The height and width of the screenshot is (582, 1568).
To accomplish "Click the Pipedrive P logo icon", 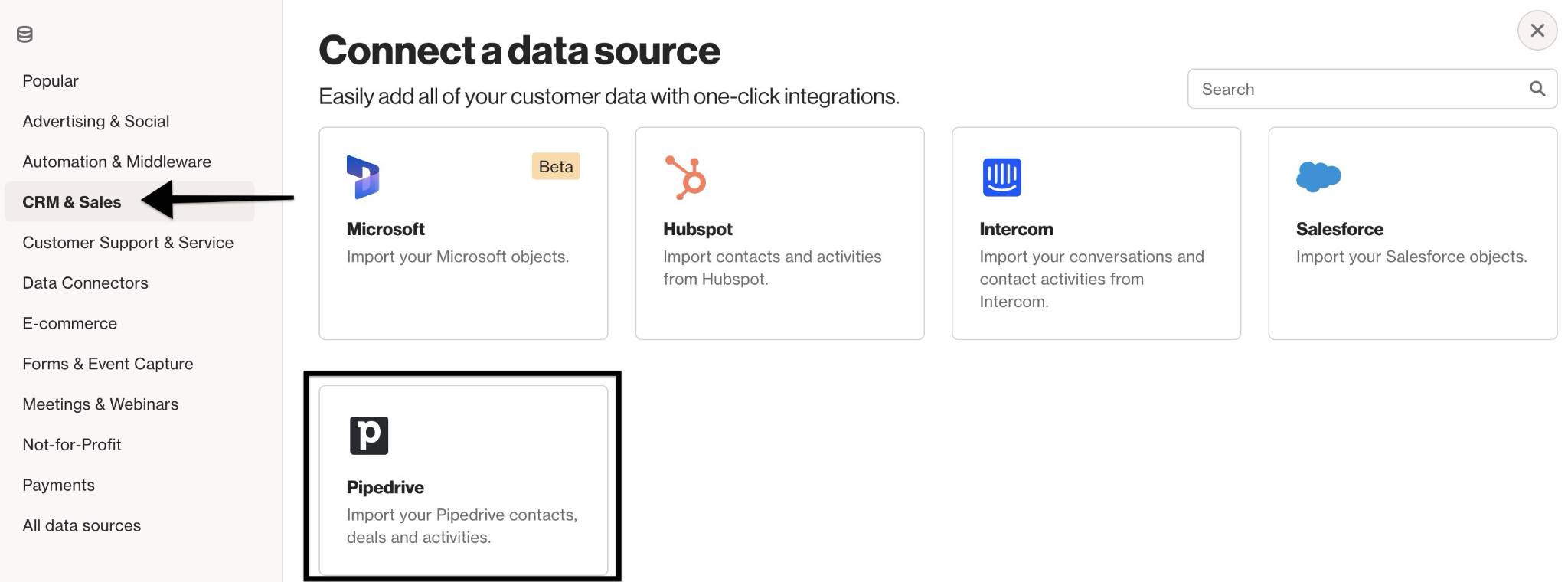I will pos(369,436).
